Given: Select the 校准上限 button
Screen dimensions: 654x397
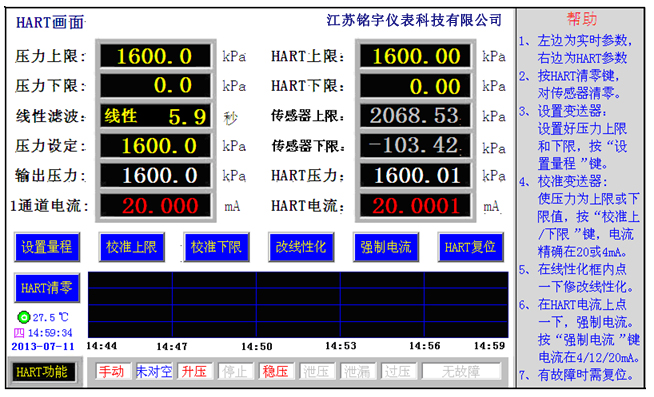Looking at the screenshot, I should (x=132, y=247).
